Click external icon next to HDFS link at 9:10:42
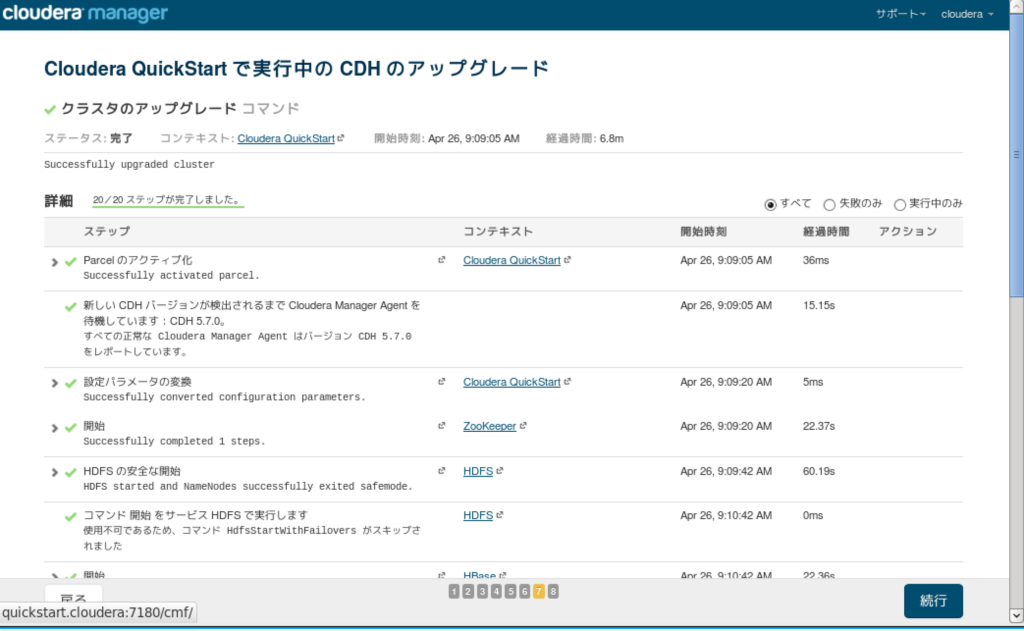1024x631 pixels. [500, 515]
